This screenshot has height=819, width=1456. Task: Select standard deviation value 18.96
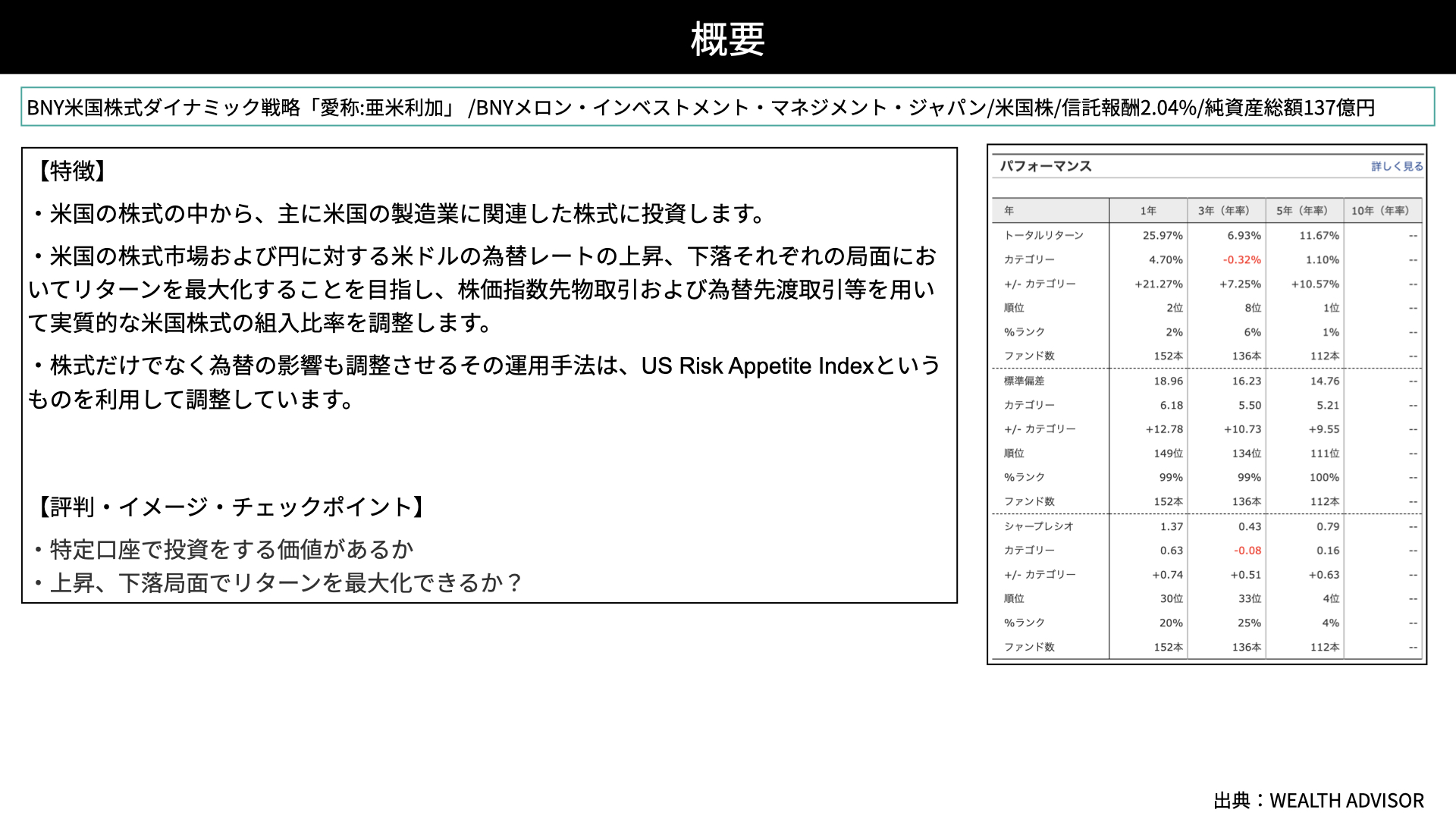pos(1168,381)
